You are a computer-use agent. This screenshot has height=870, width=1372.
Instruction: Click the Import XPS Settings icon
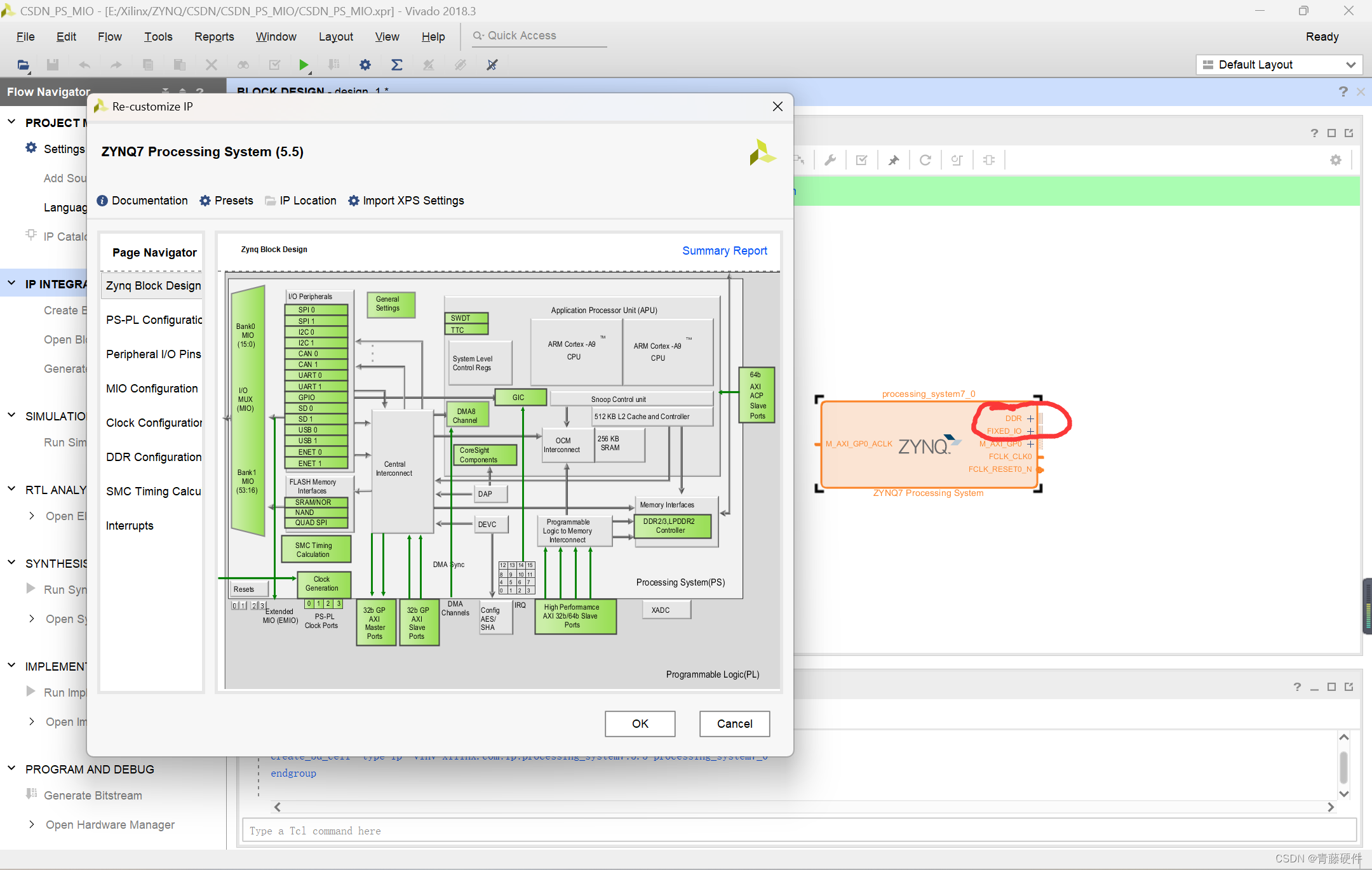point(355,201)
